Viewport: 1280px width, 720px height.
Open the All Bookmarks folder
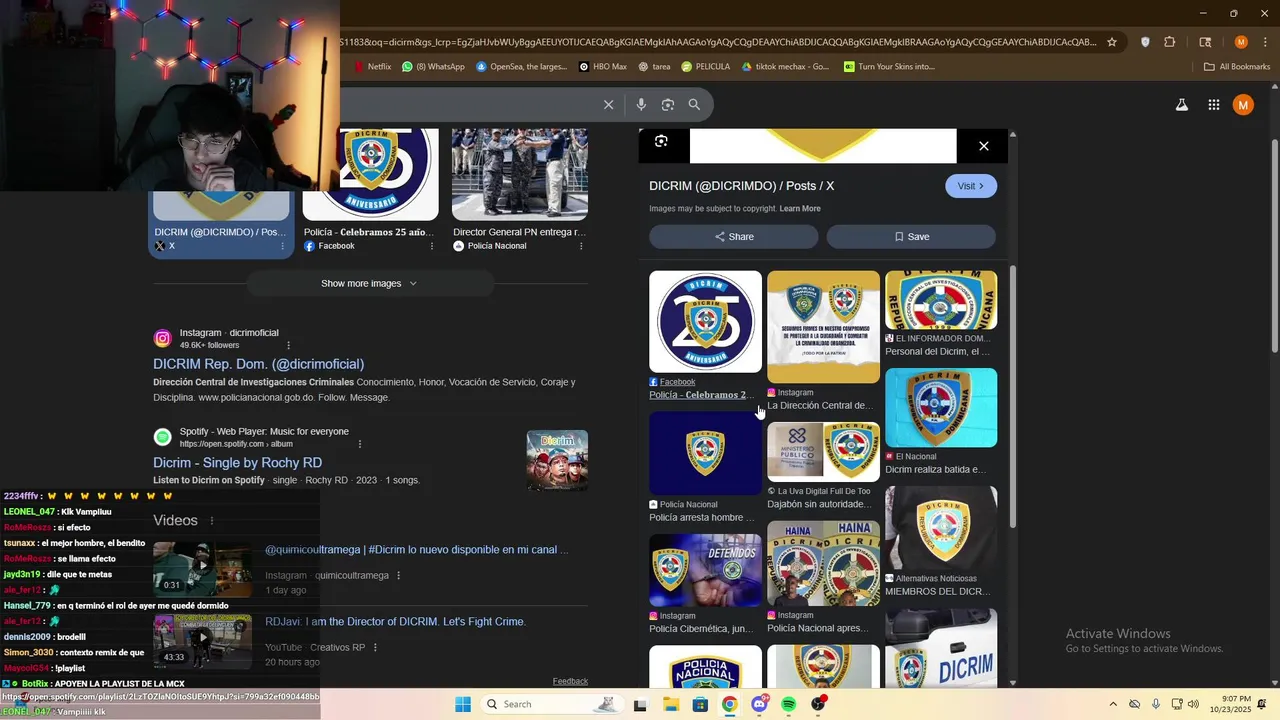point(1237,67)
